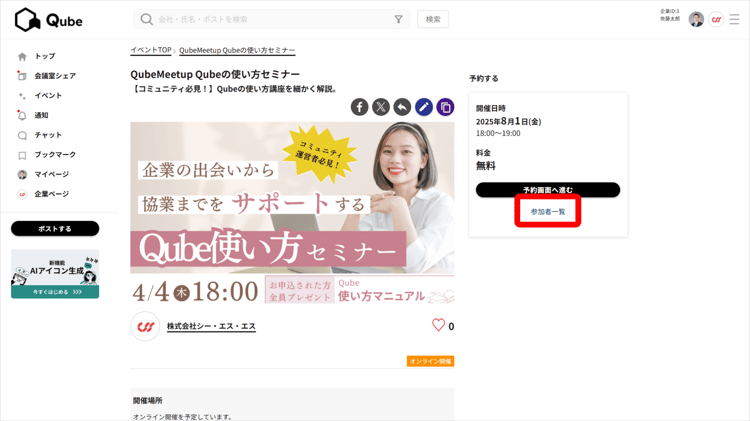750x421 pixels.
Task: Open 企業ページ from sidebar
Action: point(52,194)
